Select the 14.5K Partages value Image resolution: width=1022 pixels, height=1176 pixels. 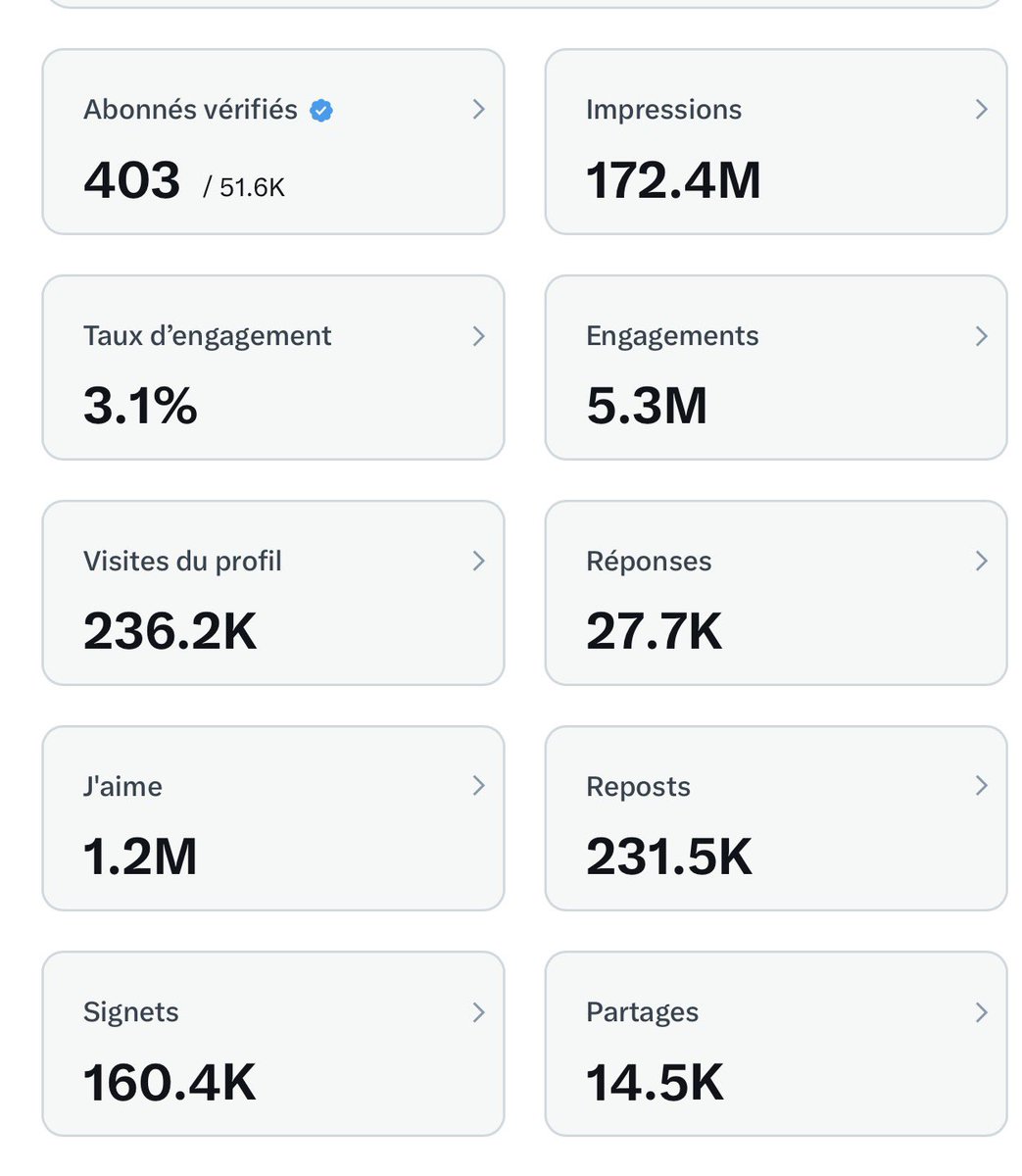(655, 1083)
